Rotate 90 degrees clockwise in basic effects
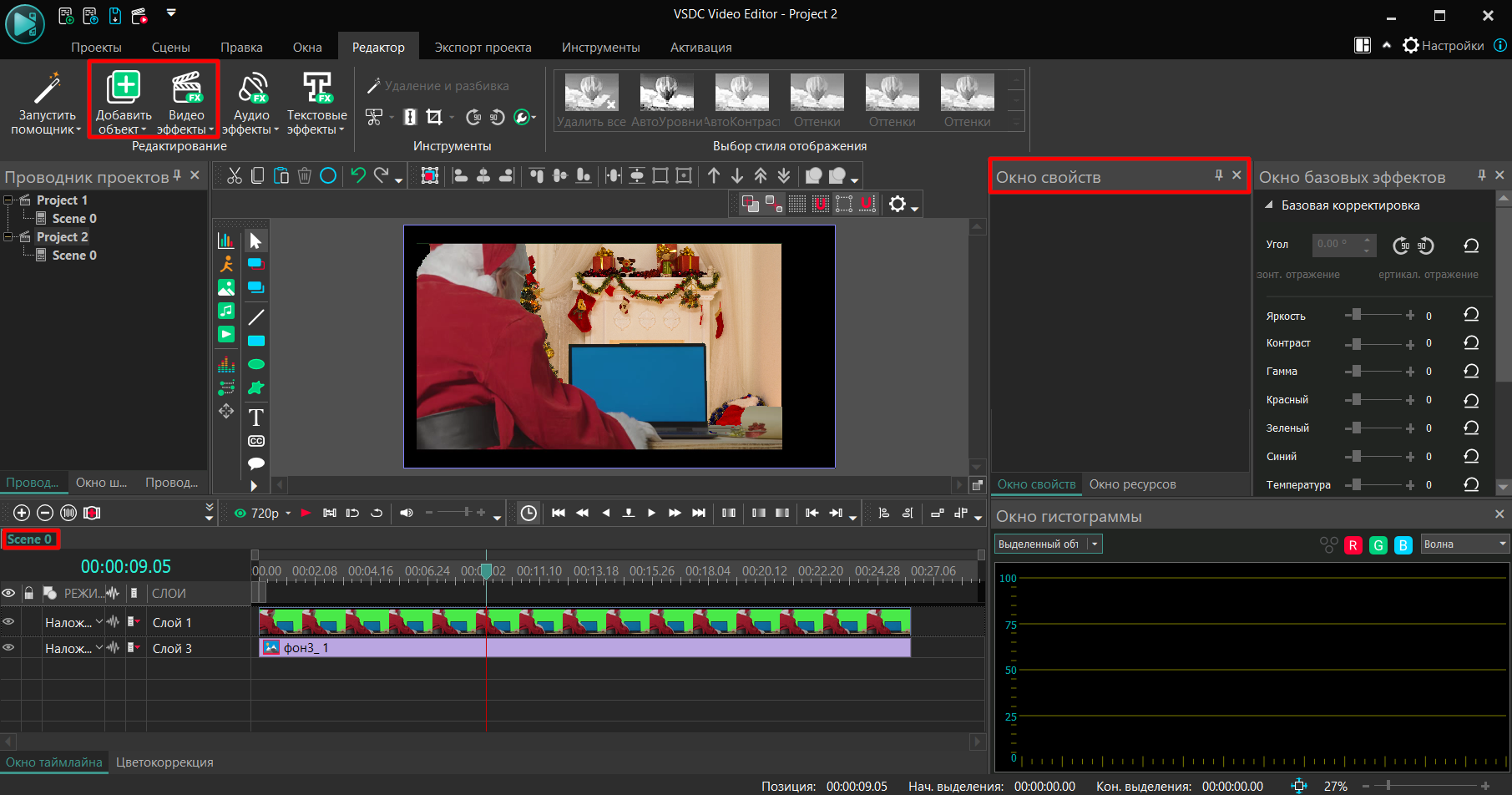 coord(1402,246)
